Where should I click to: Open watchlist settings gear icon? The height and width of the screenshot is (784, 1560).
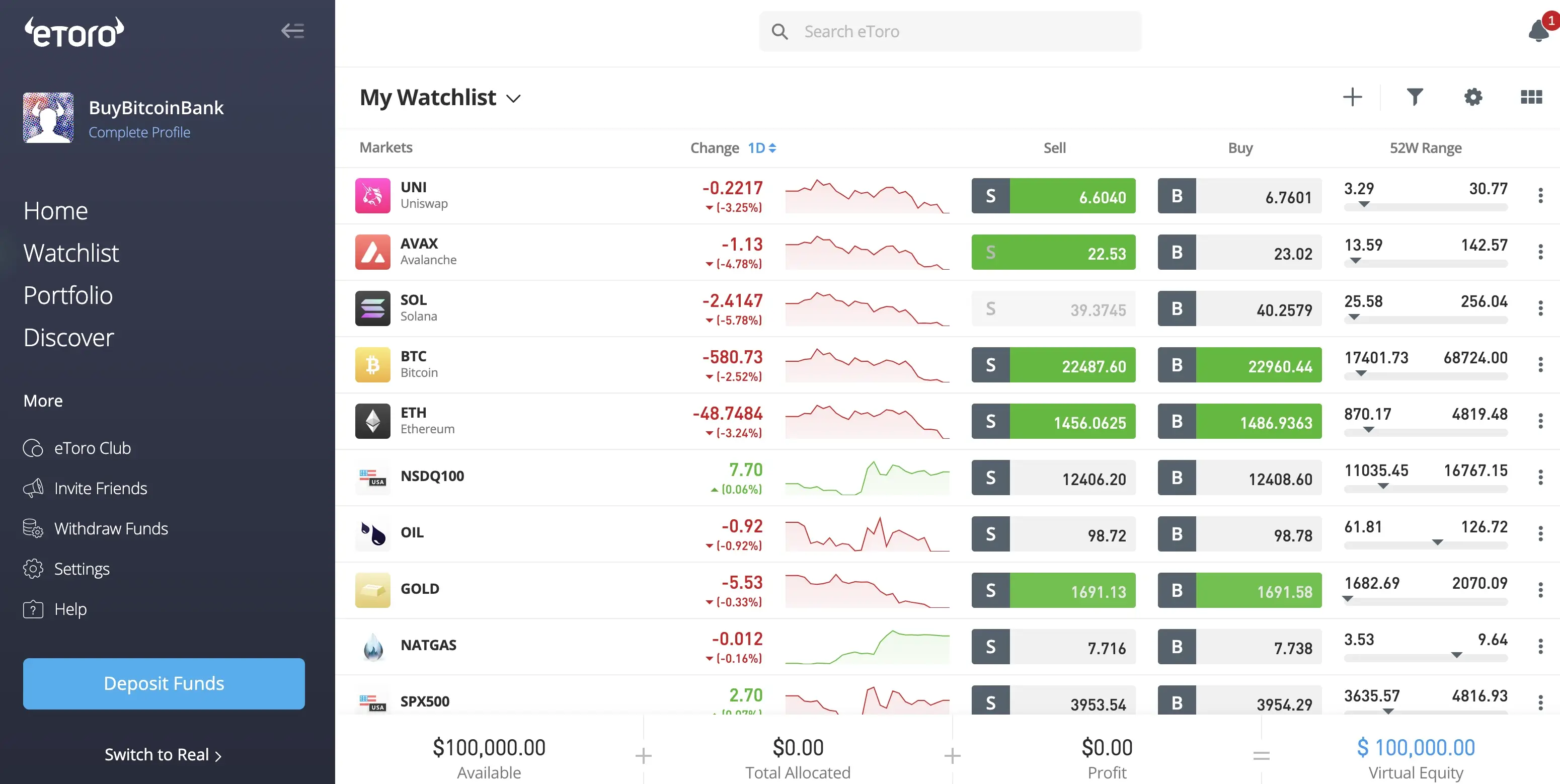click(x=1473, y=97)
